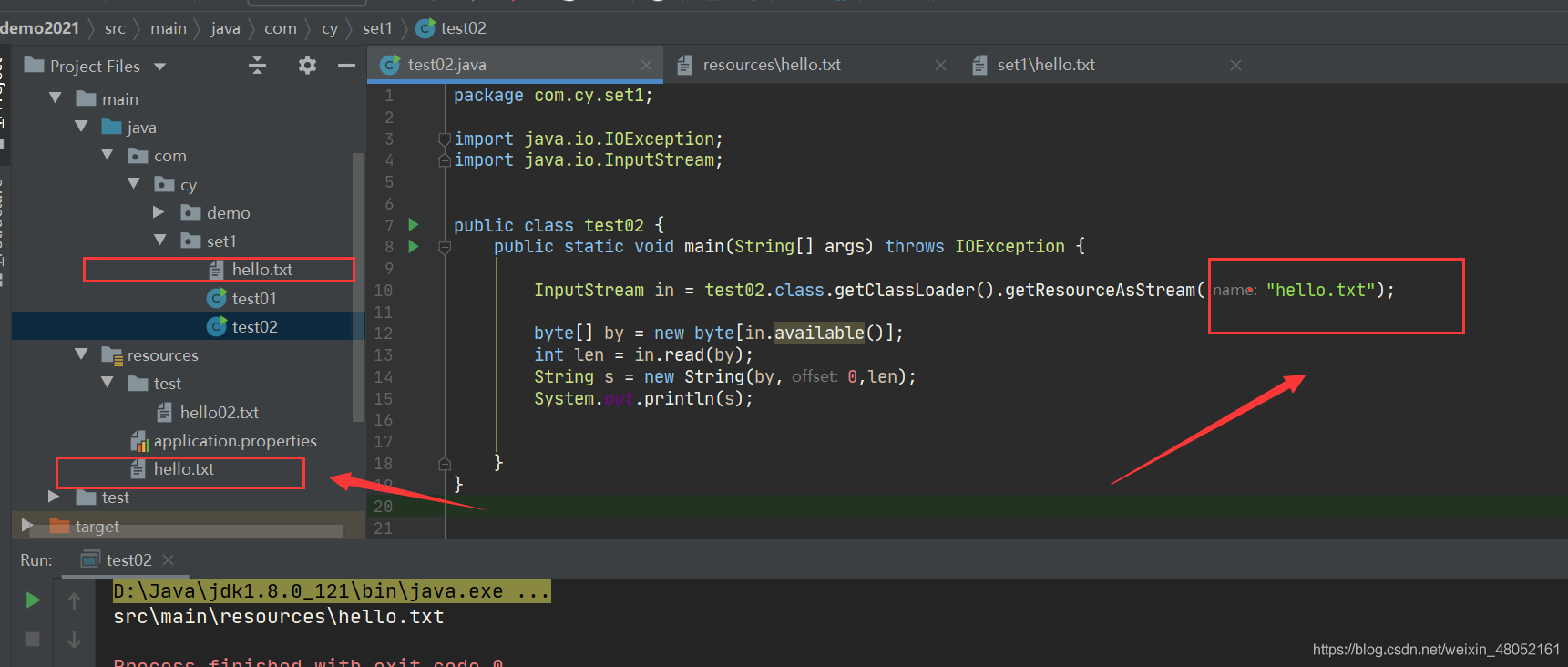Collapse the com package
Viewport: 1568px width, 667px height.
pos(108,155)
